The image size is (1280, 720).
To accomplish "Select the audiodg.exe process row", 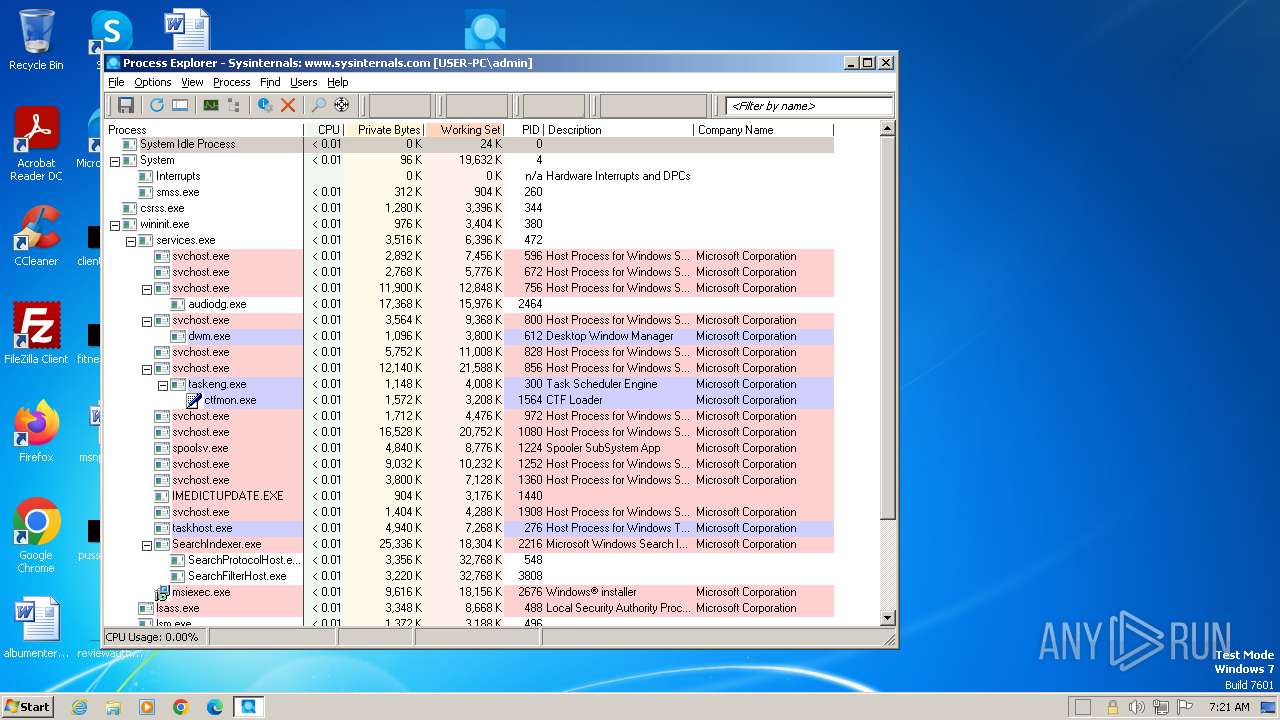I will (469, 304).
